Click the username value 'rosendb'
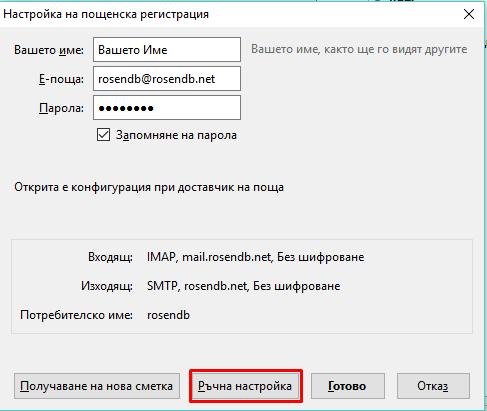487x411 pixels. tap(168, 315)
